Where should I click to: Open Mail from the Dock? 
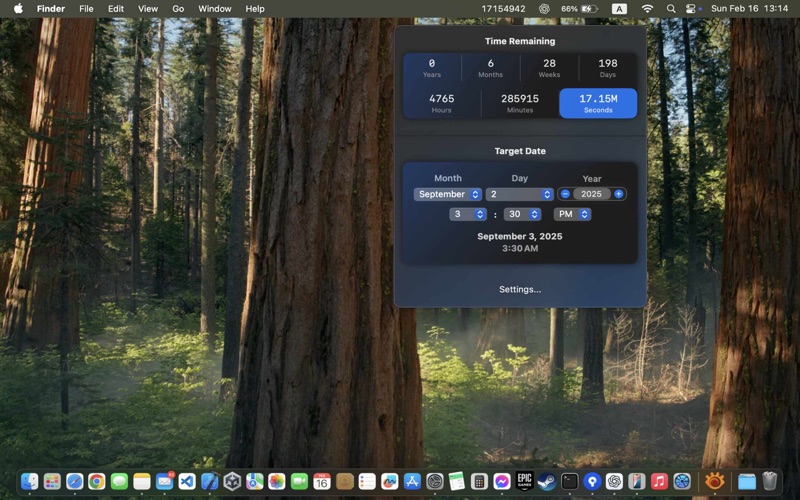pyautogui.click(x=164, y=481)
